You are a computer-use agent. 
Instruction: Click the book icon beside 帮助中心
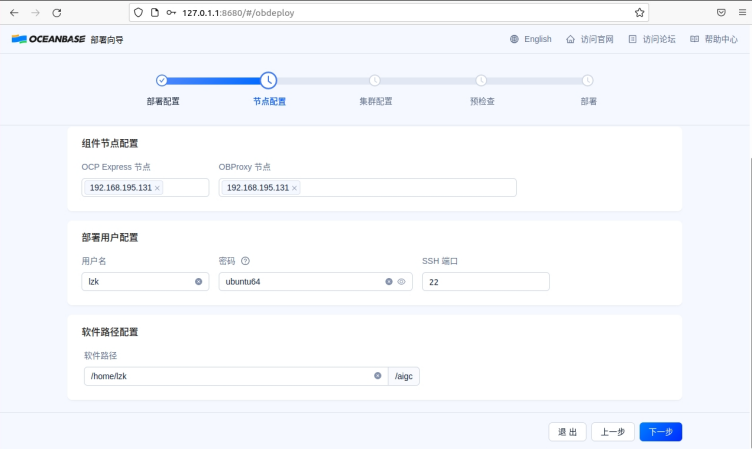[x=694, y=39]
